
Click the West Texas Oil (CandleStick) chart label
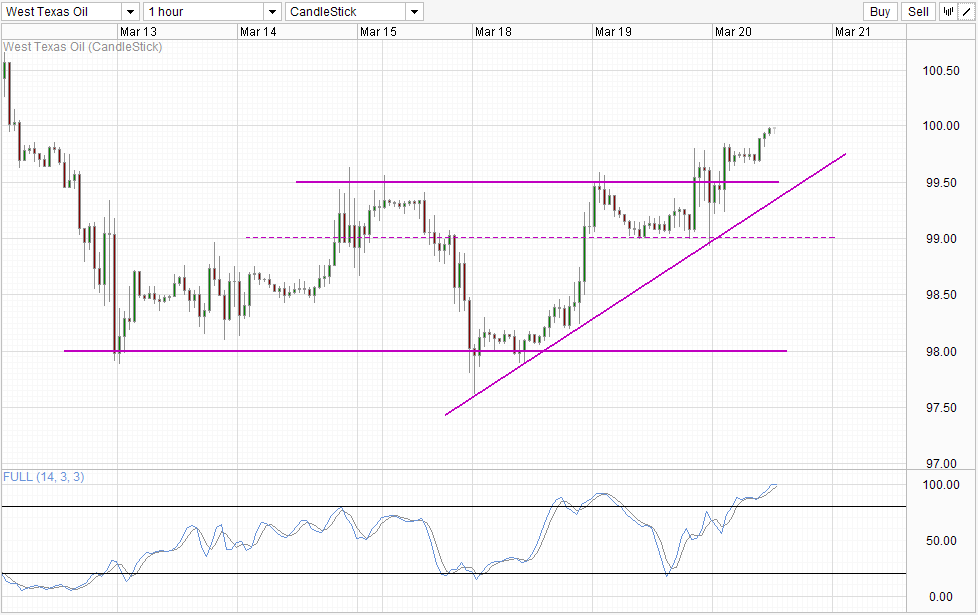(82, 47)
